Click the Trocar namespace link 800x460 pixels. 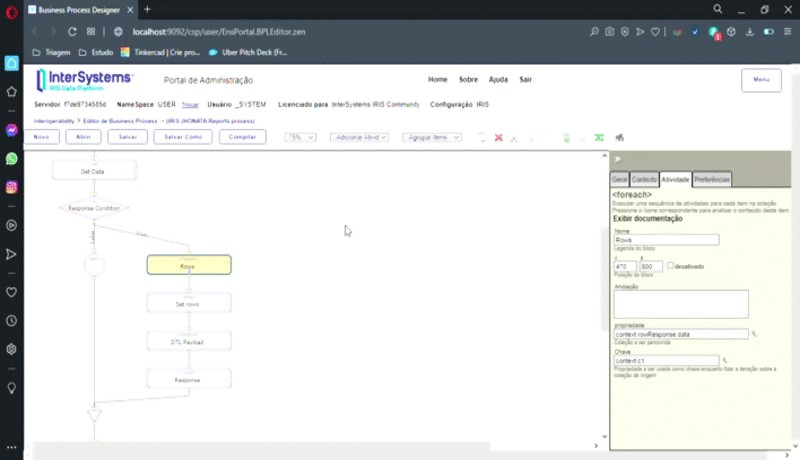190,104
